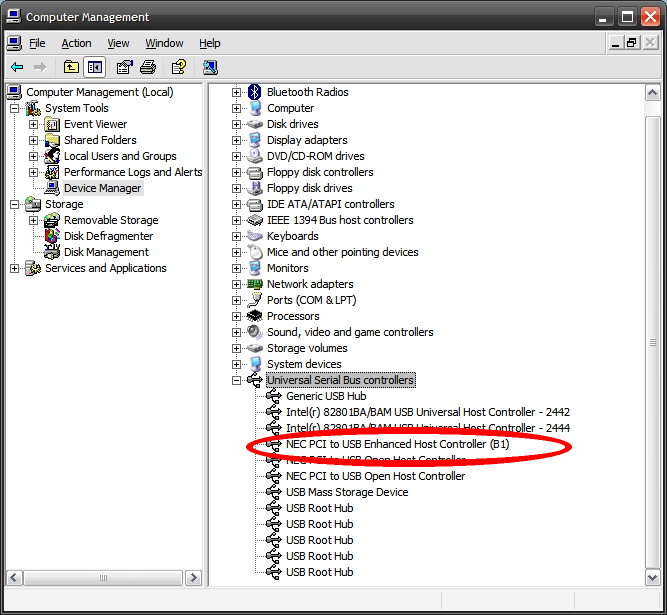Click the Print toolbar icon
This screenshot has height=615, width=667.
tap(148, 67)
